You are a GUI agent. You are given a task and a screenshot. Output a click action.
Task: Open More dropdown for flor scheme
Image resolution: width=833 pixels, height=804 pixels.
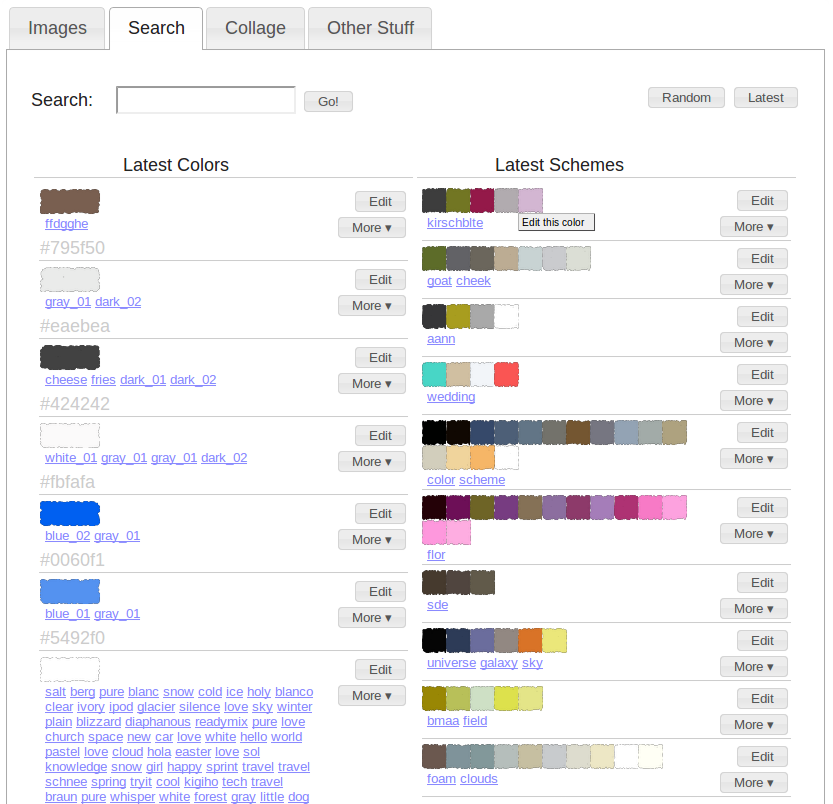click(x=753, y=533)
